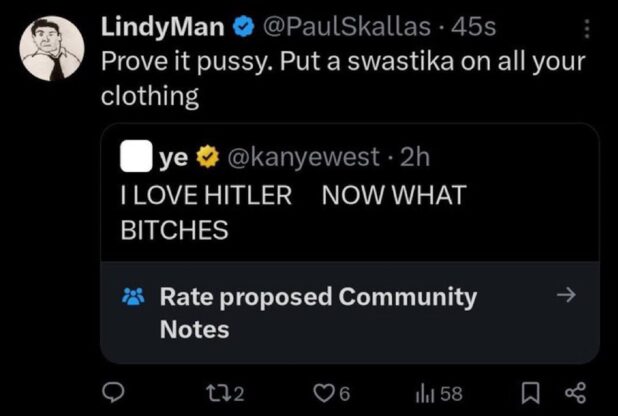Screen dimensions: 618x416
Task: Open view analytics bar chart icon
Action: (425, 393)
